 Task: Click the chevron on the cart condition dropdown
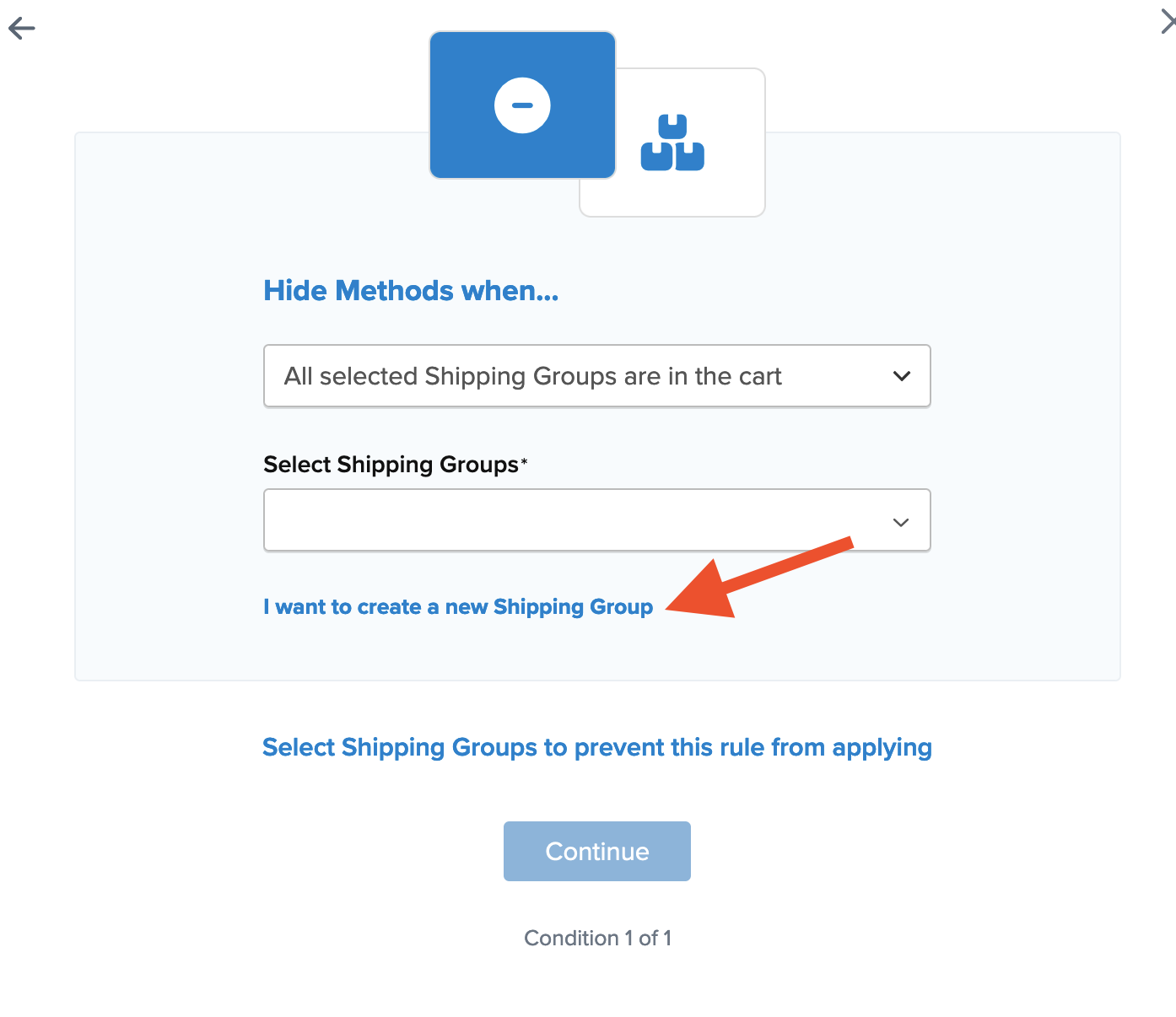click(x=901, y=376)
